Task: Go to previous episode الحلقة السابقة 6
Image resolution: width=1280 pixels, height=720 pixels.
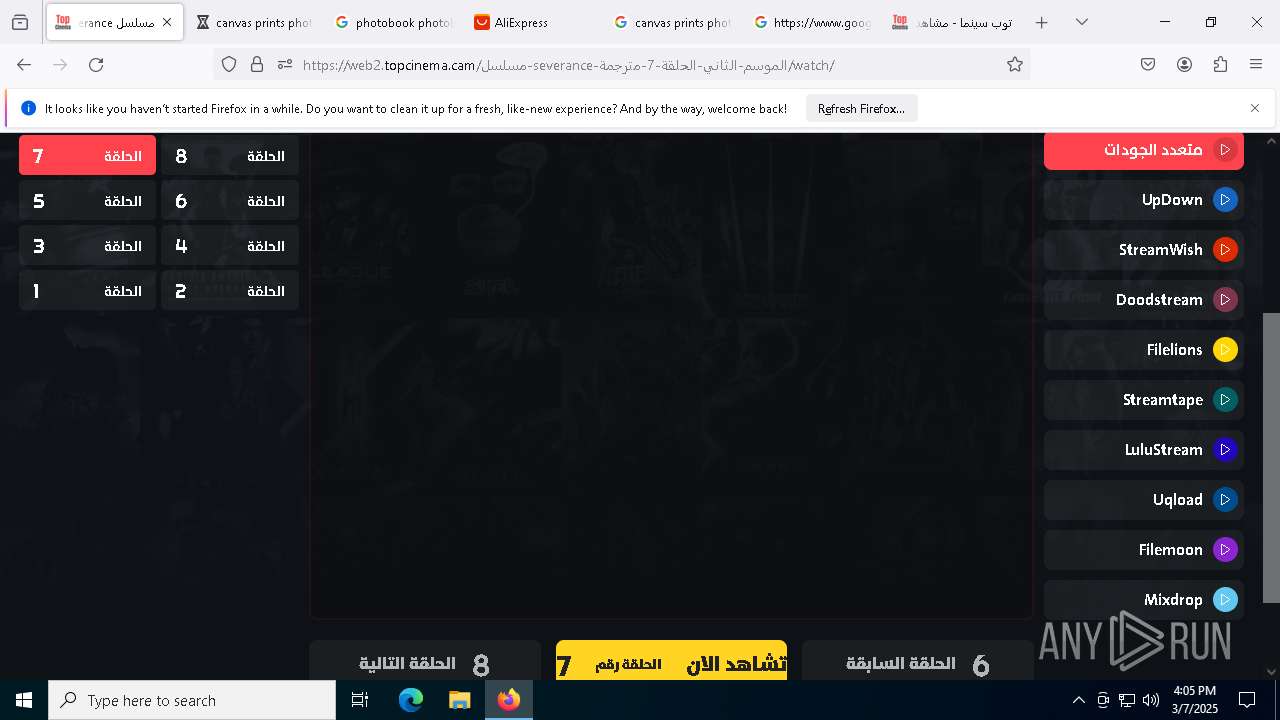Action: click(x=918, y=661)
